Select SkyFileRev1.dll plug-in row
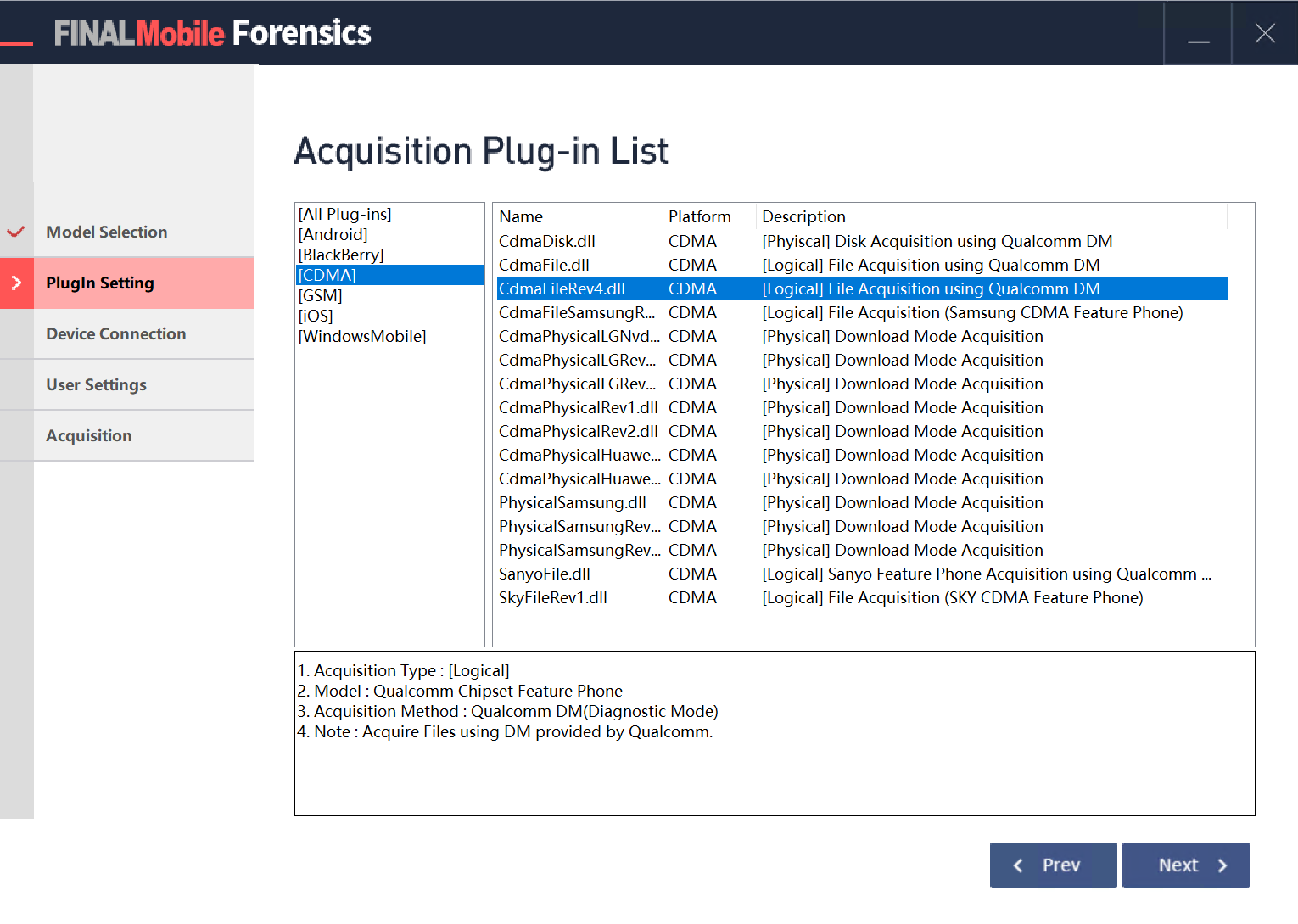Viewport: 1298px width, 924px height. [x=862, y=598]
